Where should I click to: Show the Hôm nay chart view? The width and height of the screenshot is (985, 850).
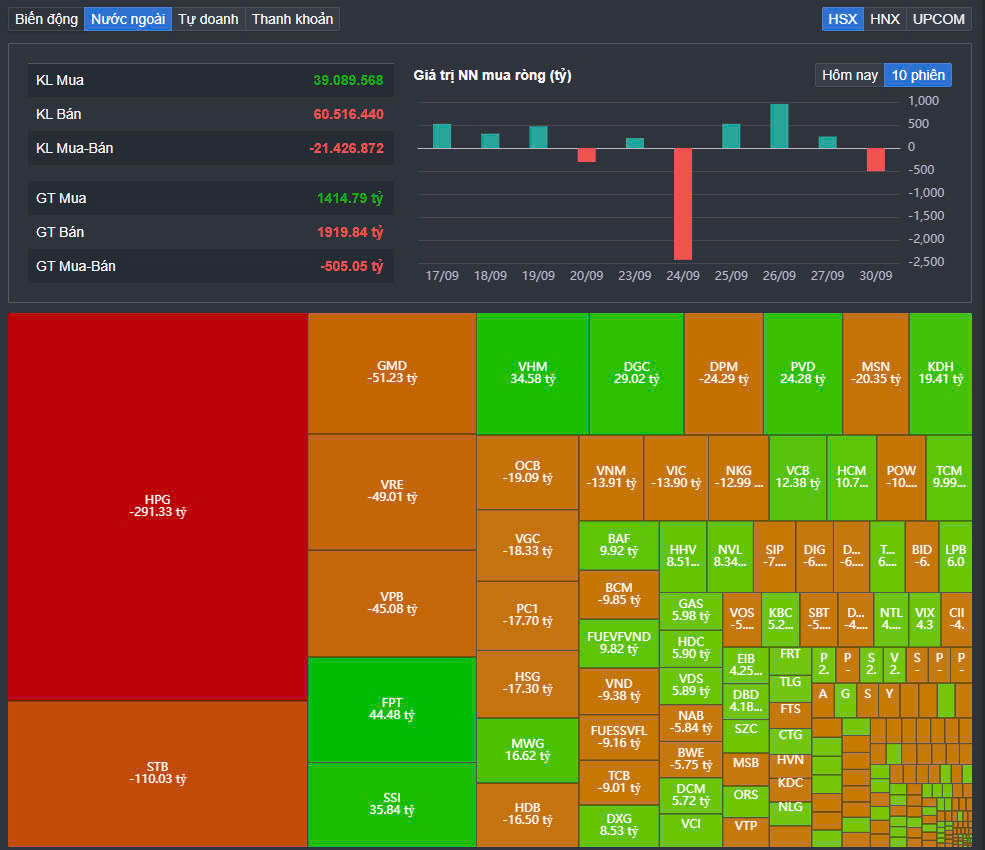pos(849,75)
